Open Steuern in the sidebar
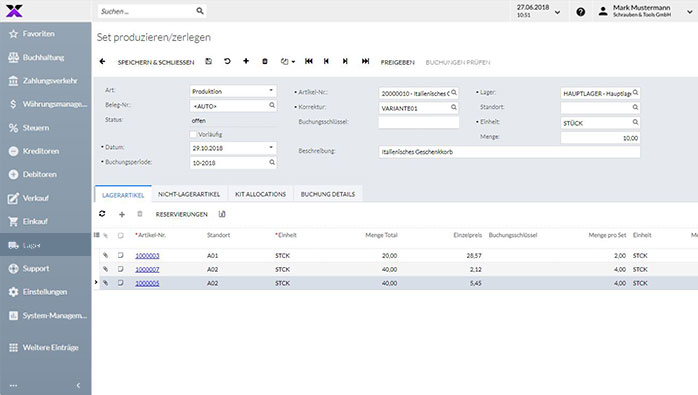This screenshot has width=698, height=395. [45, 128]
